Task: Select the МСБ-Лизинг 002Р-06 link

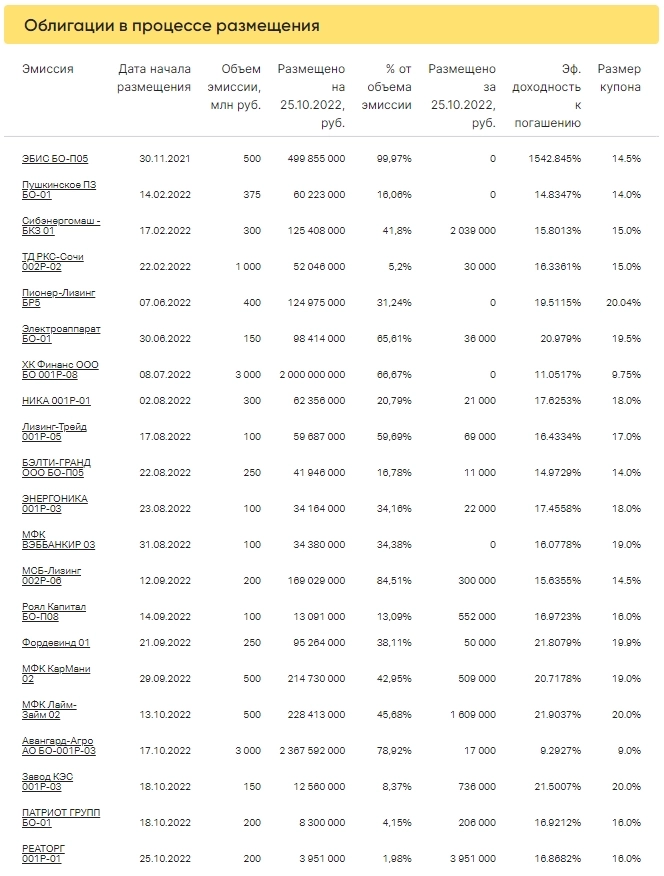Action: [x=51, y=575]
